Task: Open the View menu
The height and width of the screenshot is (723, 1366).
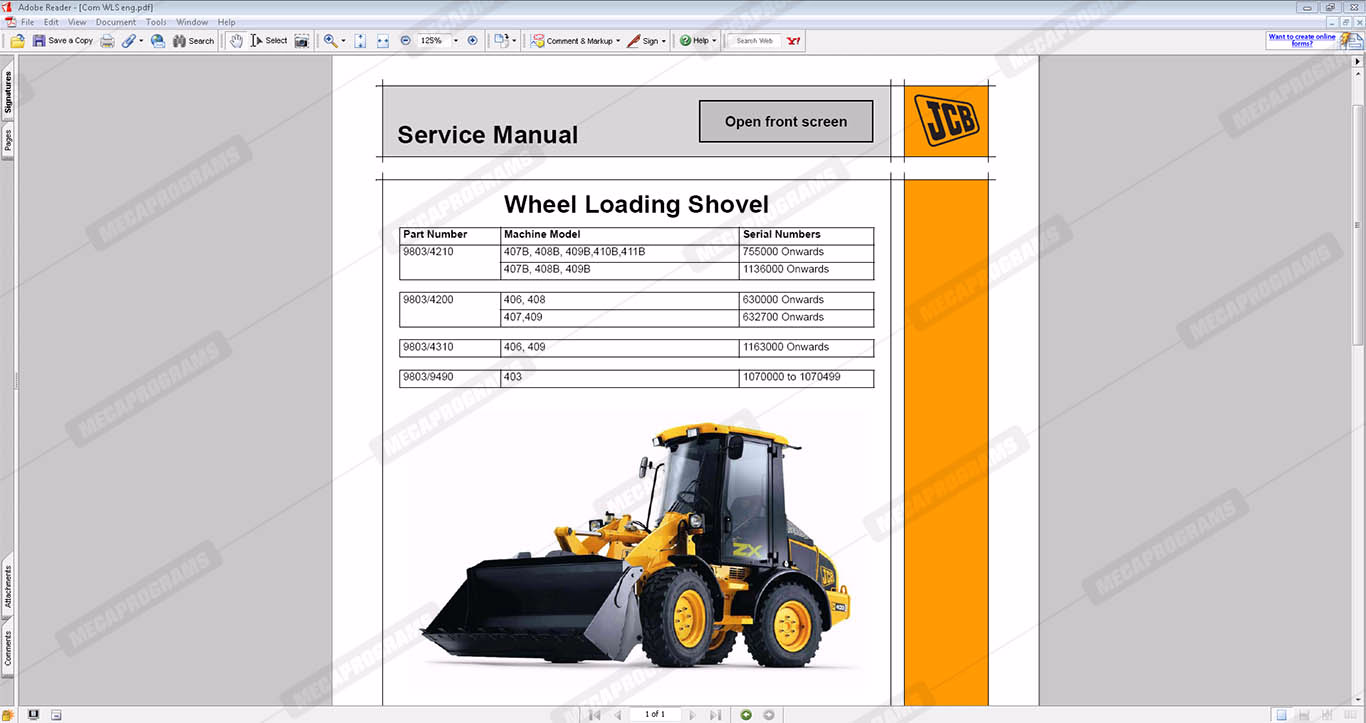Action: click(77, 22)
